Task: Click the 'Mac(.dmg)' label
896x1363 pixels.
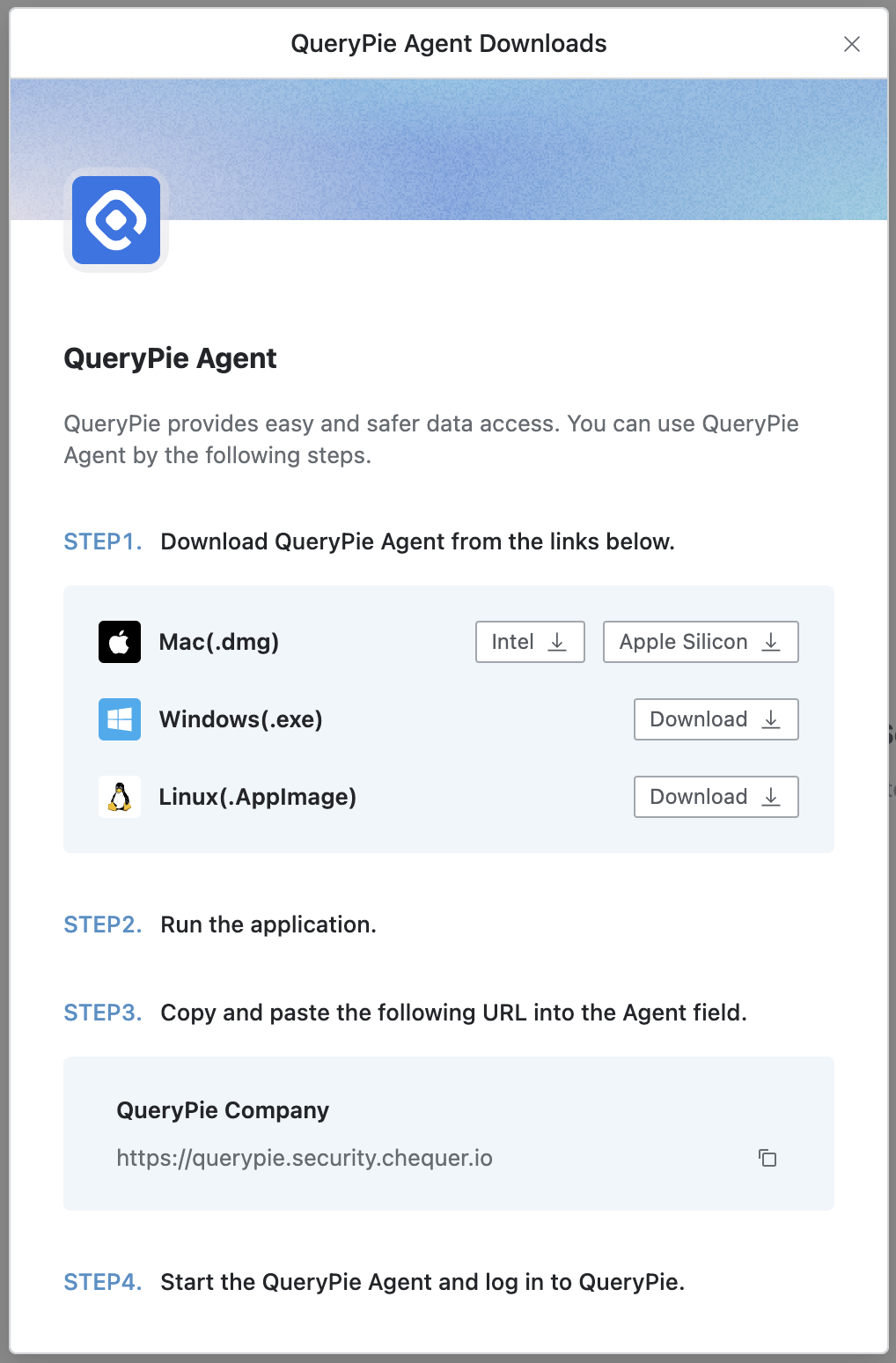Action: (x=219, y=642)
